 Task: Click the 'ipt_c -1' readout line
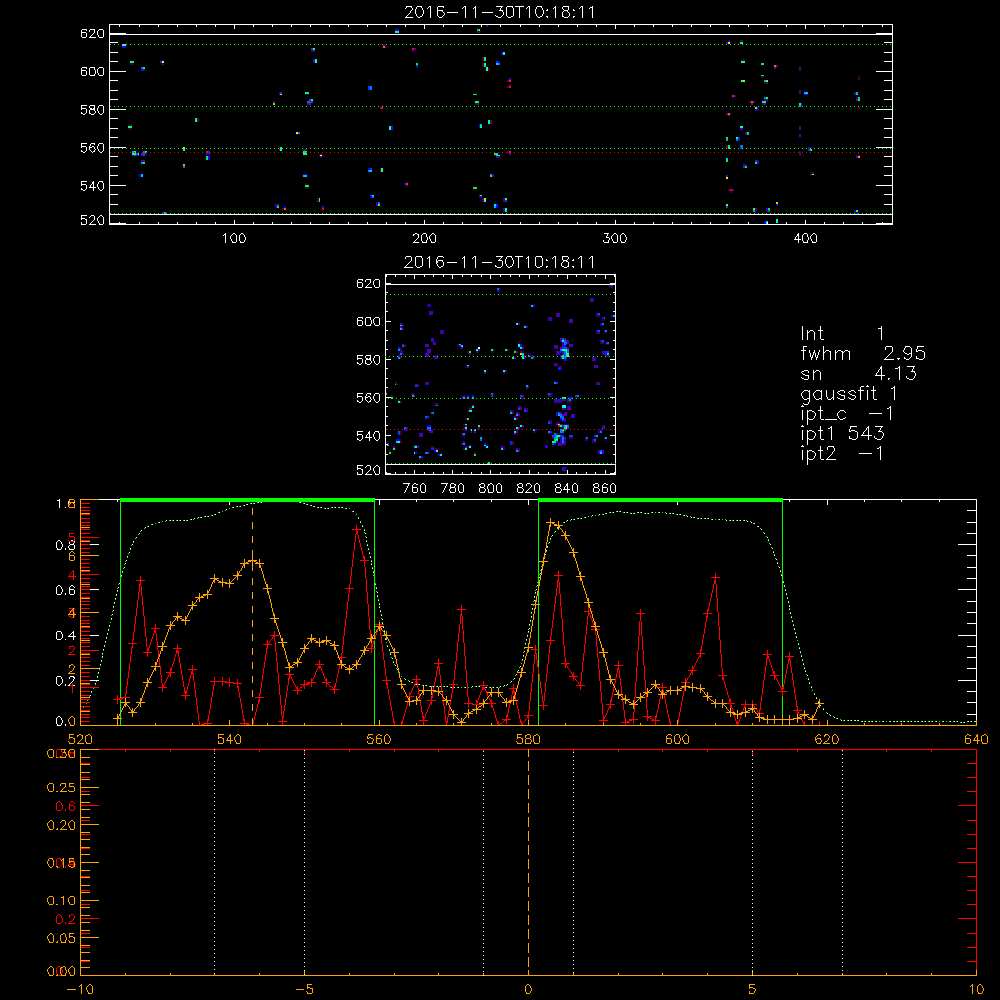(x=847, y=414)
